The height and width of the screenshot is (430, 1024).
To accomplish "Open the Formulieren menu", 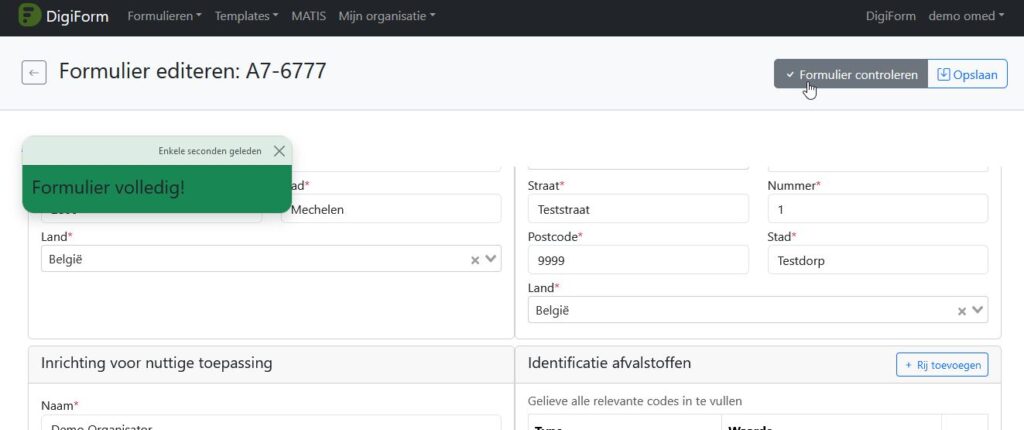I will pos(164,16).
